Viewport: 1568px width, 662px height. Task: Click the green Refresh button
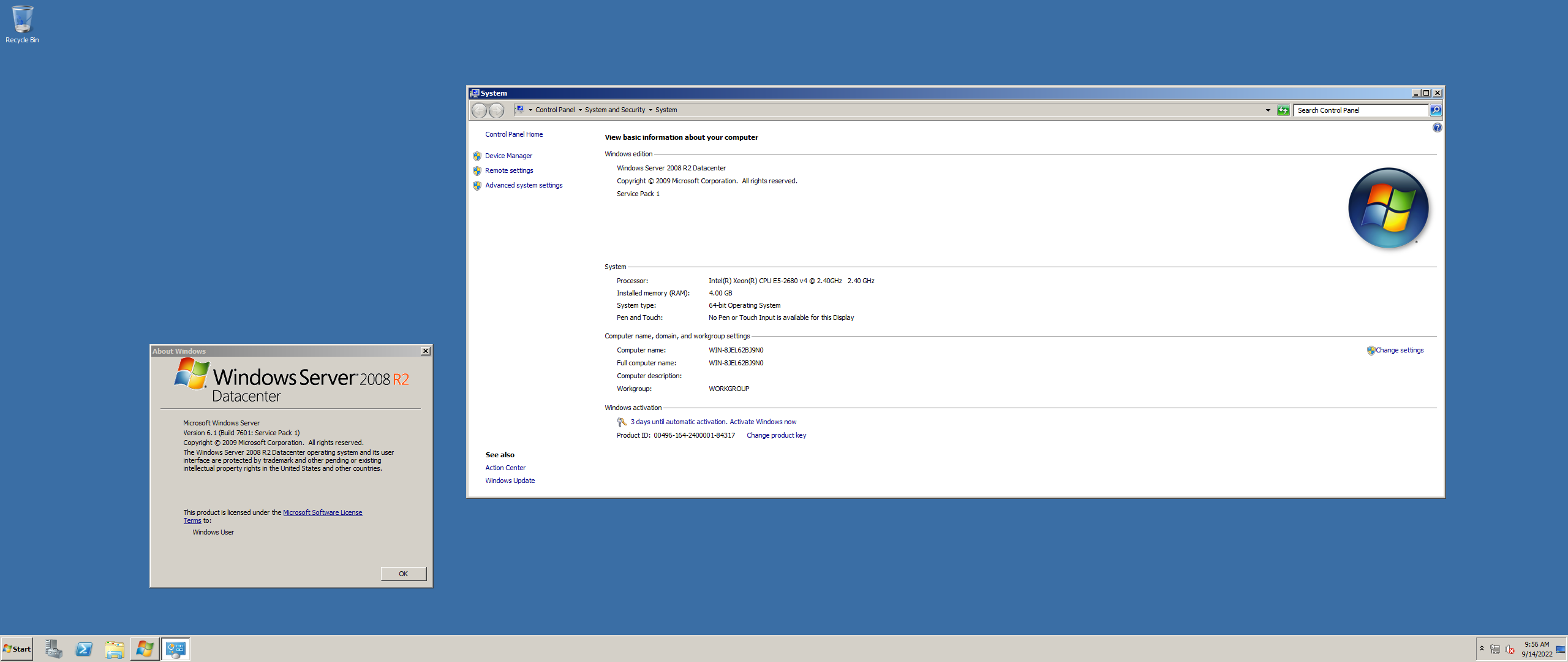(x=1283, y=110)
